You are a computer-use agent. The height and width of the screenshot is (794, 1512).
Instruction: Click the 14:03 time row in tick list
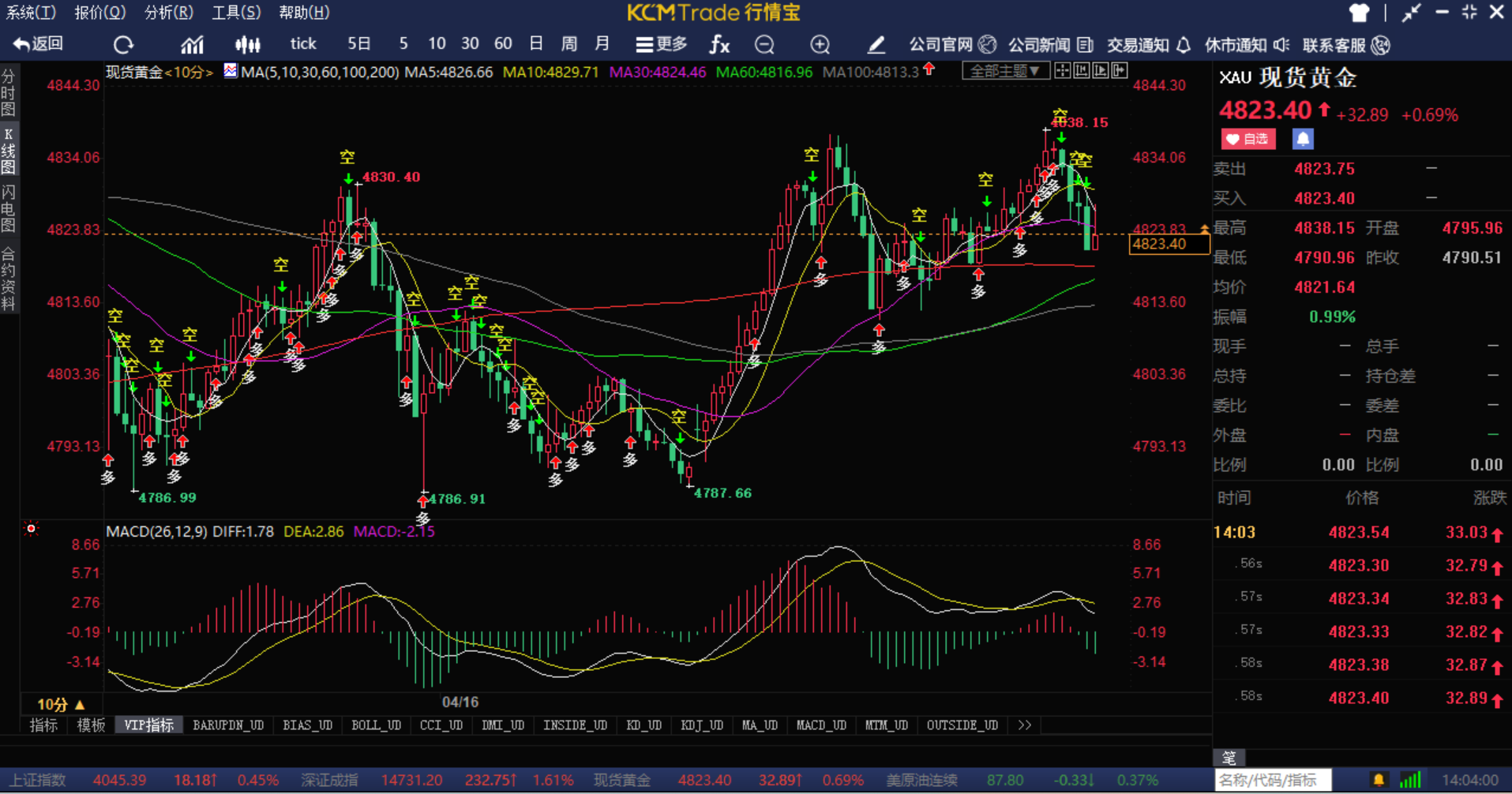(1362, 533)
